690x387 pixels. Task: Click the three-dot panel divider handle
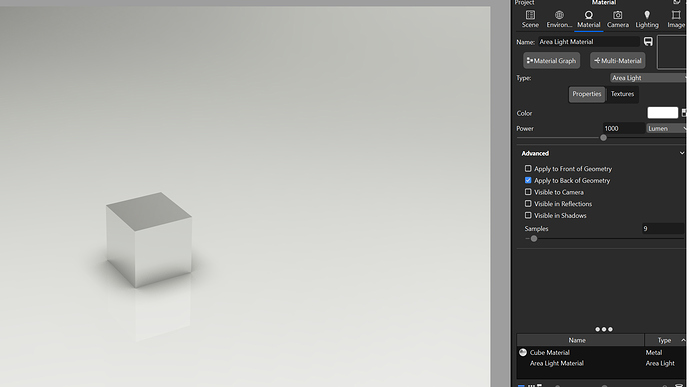[604, 329]
